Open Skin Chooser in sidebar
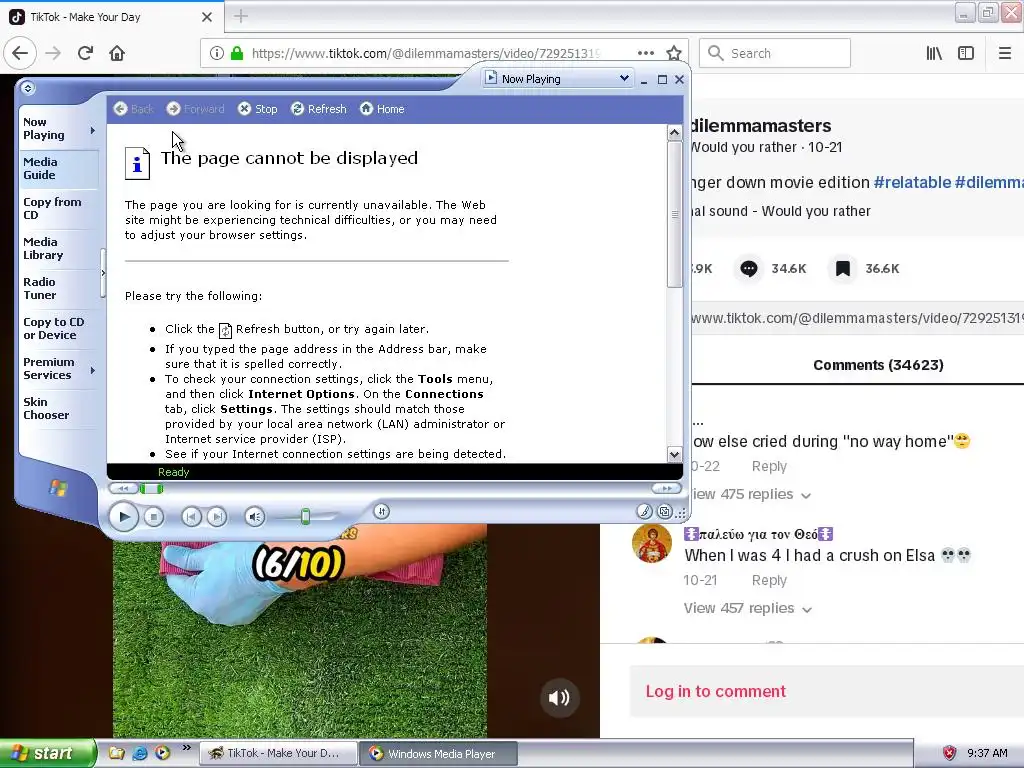This screenshot has height=768, width=1024. [x=59, y=408]
